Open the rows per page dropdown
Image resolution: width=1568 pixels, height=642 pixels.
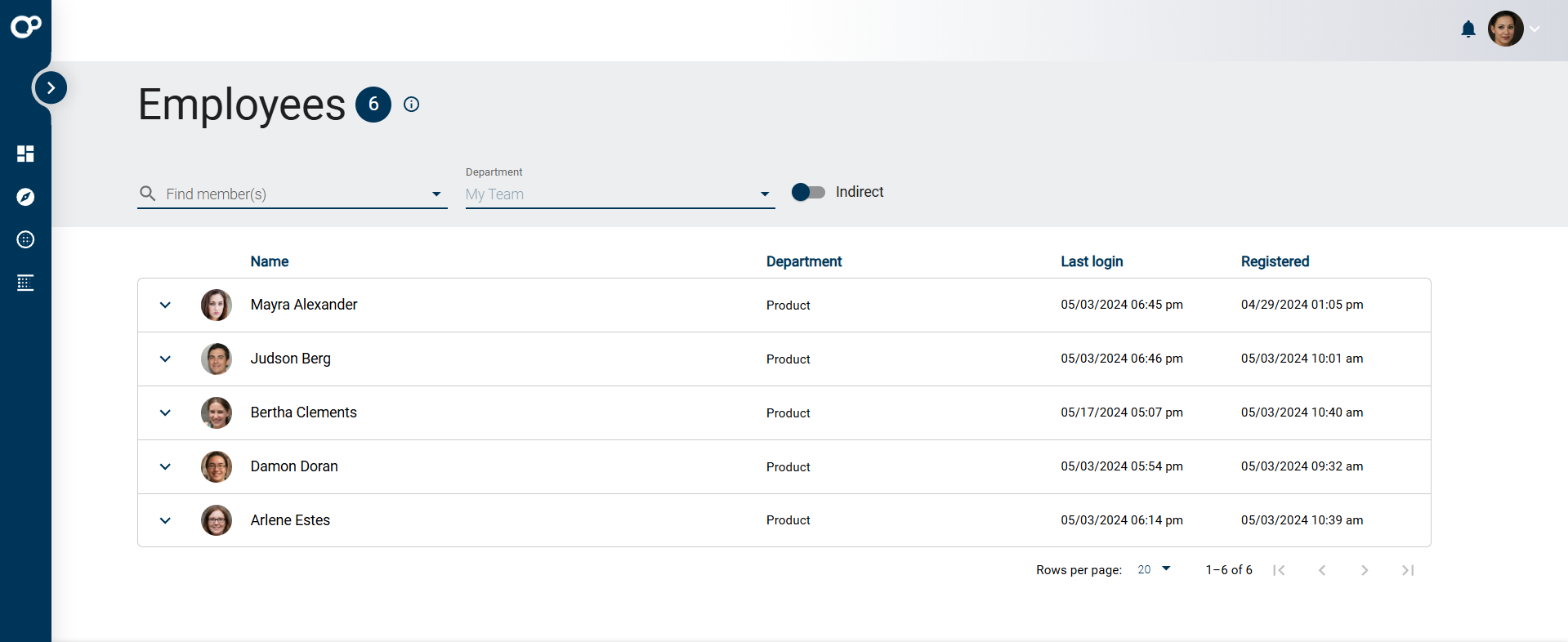tap(1154, 569)
